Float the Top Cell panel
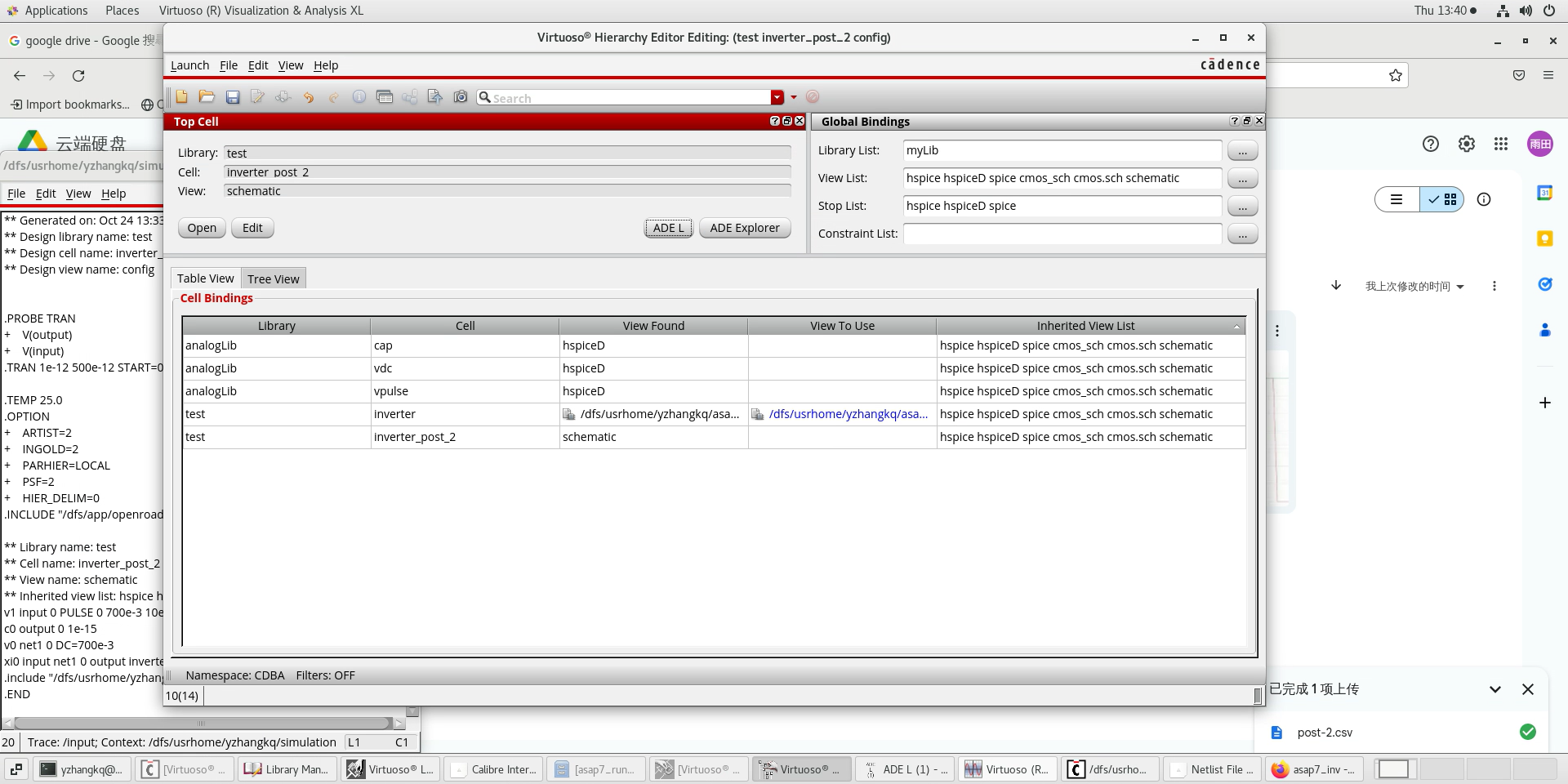The image size is (1568, 784). (x=787, y=121)
